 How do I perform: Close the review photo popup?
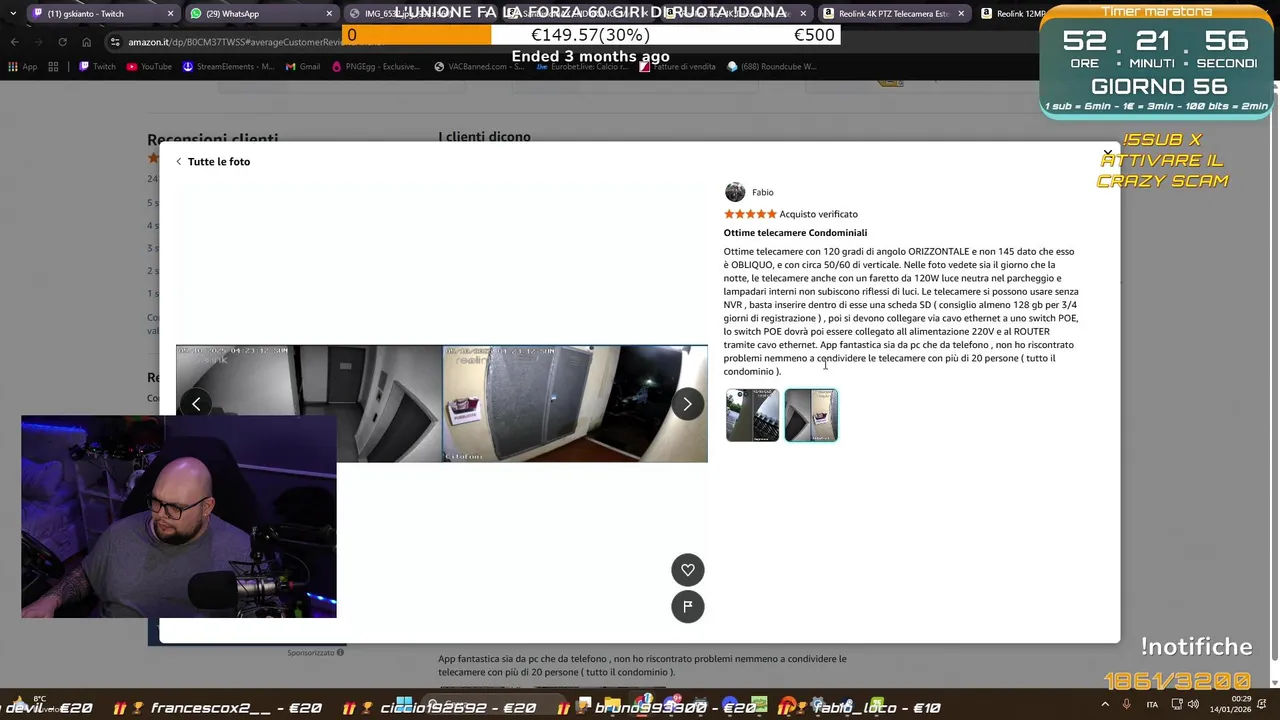pyautogui.click(x=1107, y=154)
